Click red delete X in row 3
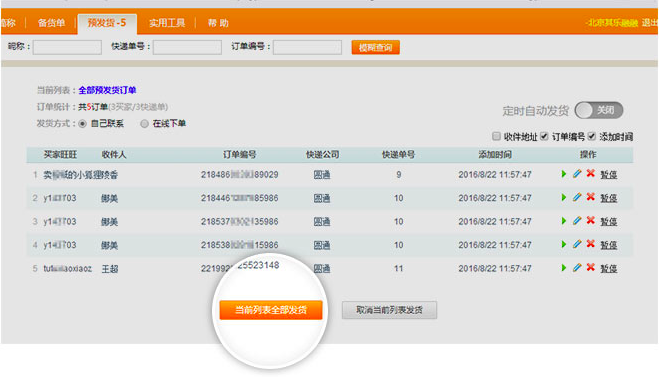 point(590,220)
